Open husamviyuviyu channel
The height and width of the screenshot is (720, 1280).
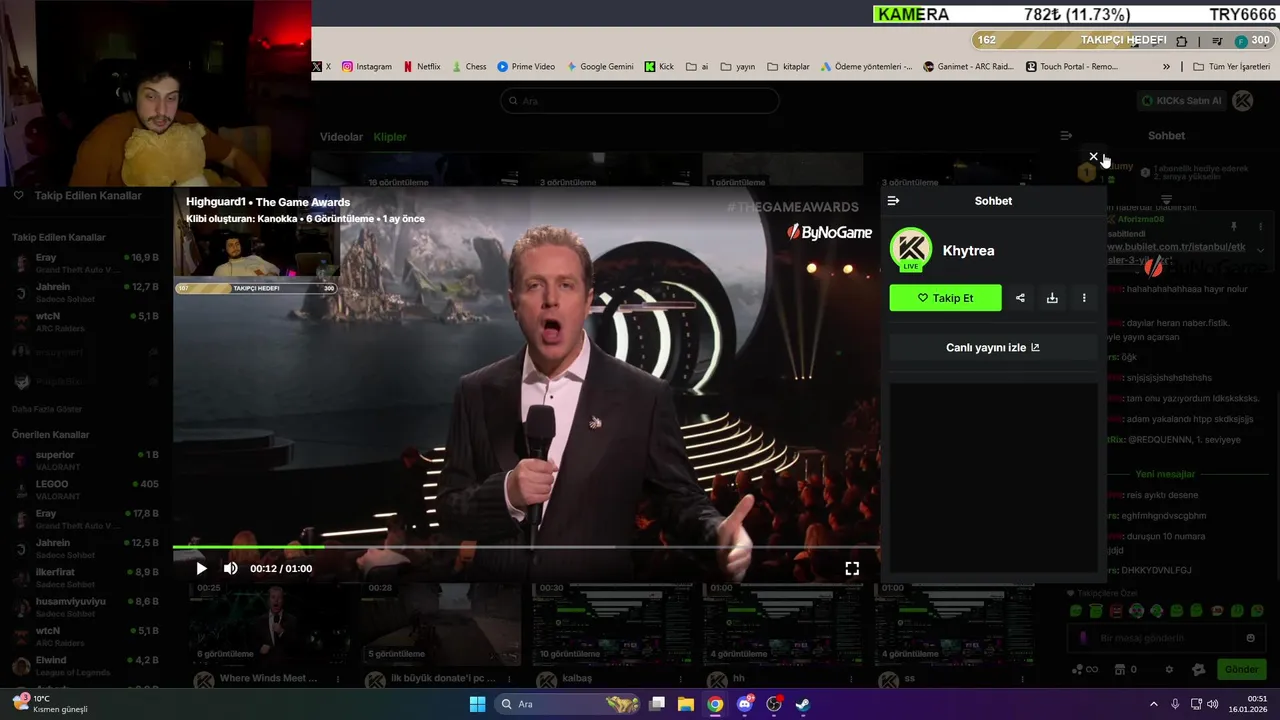click(85, 607)
